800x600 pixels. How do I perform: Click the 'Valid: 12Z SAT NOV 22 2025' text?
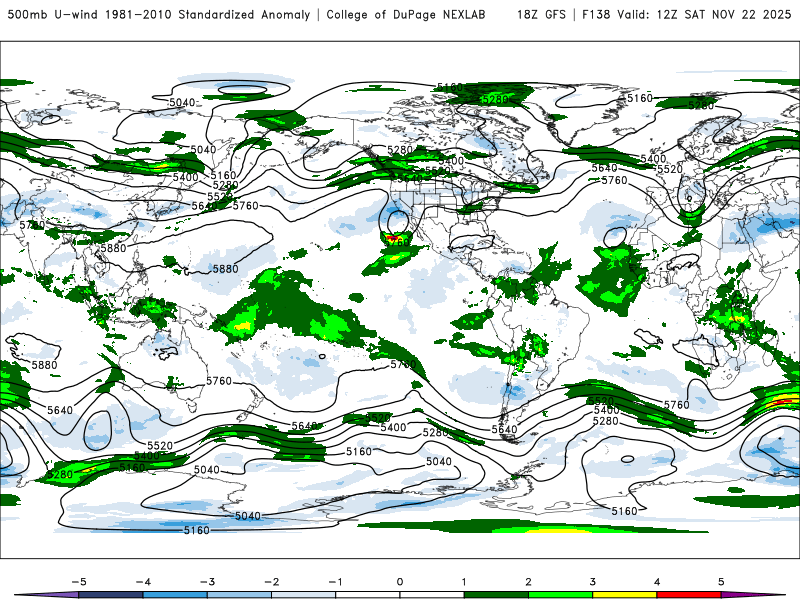point(704,14)
